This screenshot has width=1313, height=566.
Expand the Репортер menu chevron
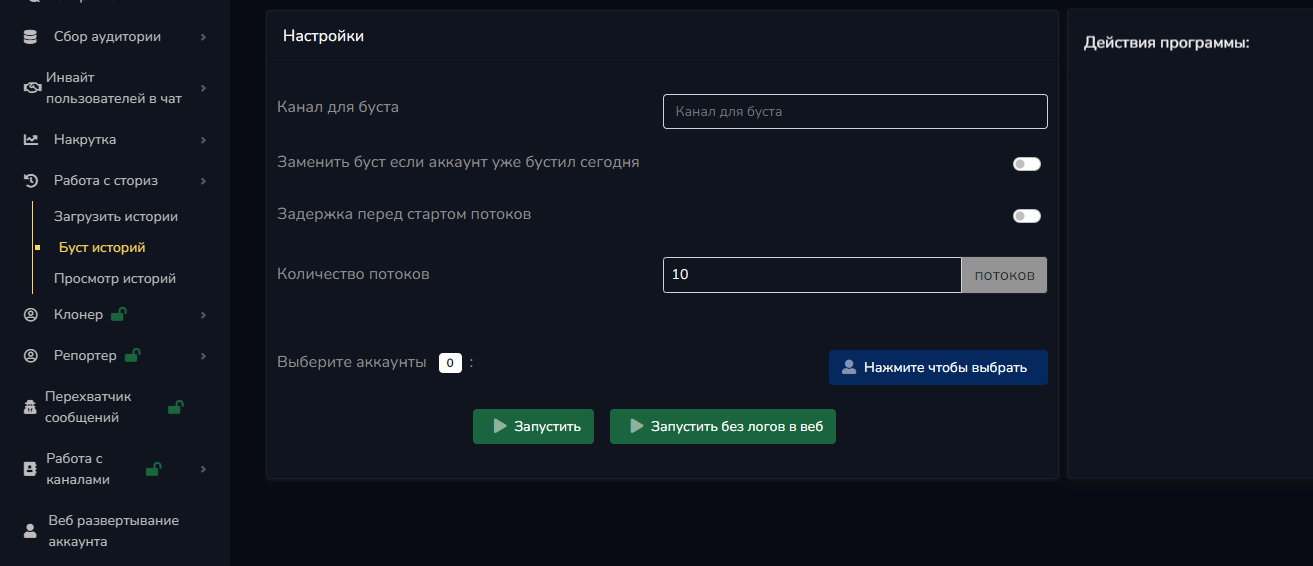[x=203, y=356]
